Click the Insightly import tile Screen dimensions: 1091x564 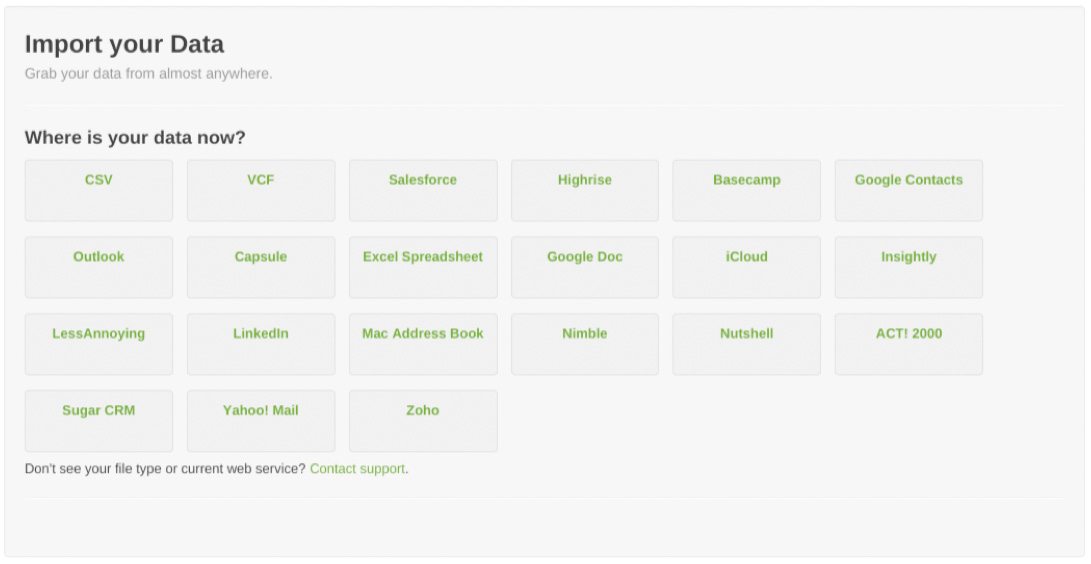point(909,268)
